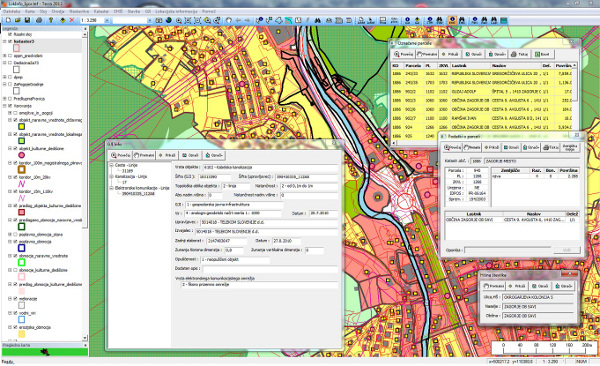Screen dimensions: 600x366
Task: Click Prikaži in the Označene parcele window
Action: coord(450,54)
